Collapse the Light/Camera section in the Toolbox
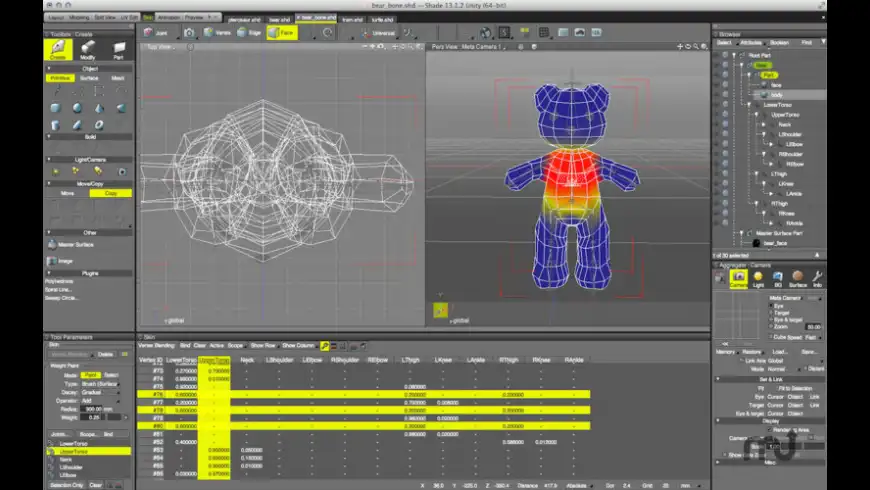Image resolution: width=870 pixels, height=490 pixels. coord(89,159)
